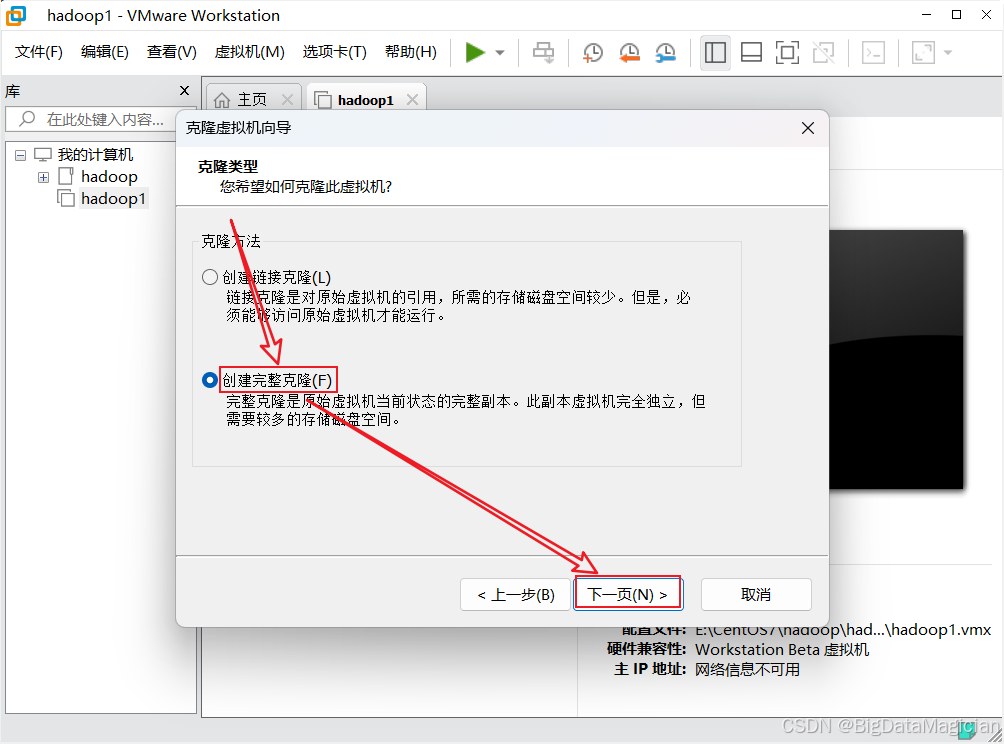Click the VMware Workstation app logo
1004x744 pixels.
click(16, 15)
